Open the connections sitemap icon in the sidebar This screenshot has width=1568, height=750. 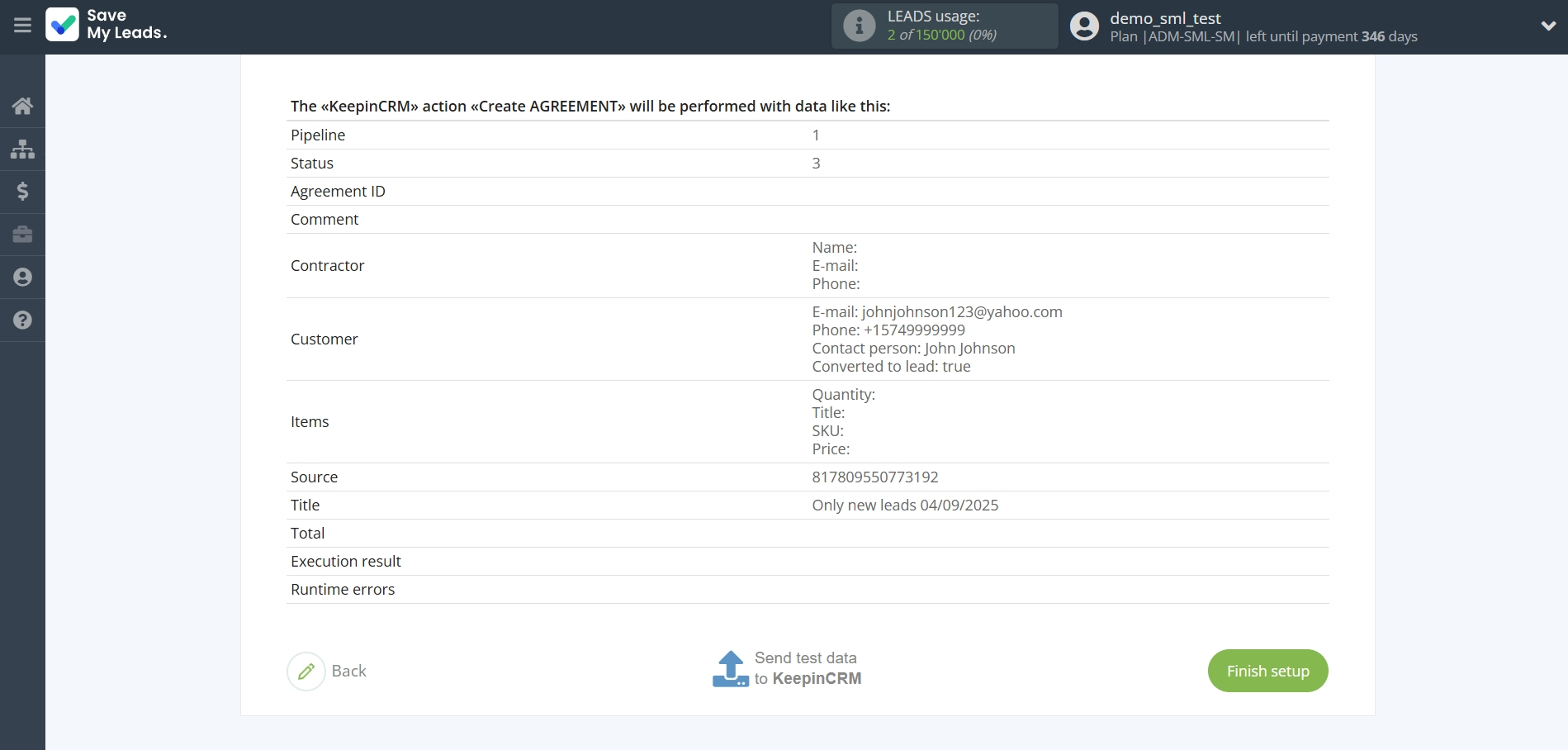(x=22, y=149)
